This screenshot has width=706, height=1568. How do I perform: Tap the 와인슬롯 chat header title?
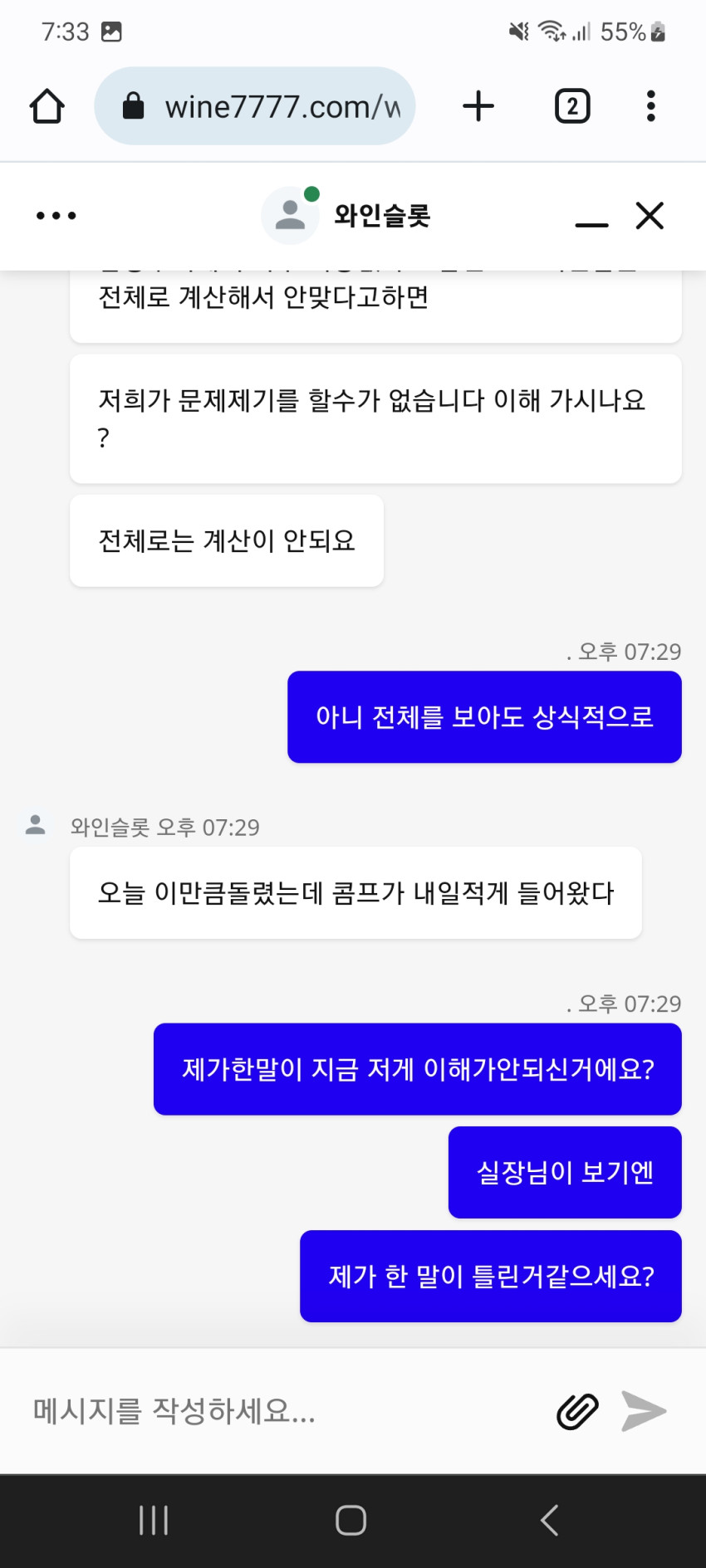click(x=382, y=216)
